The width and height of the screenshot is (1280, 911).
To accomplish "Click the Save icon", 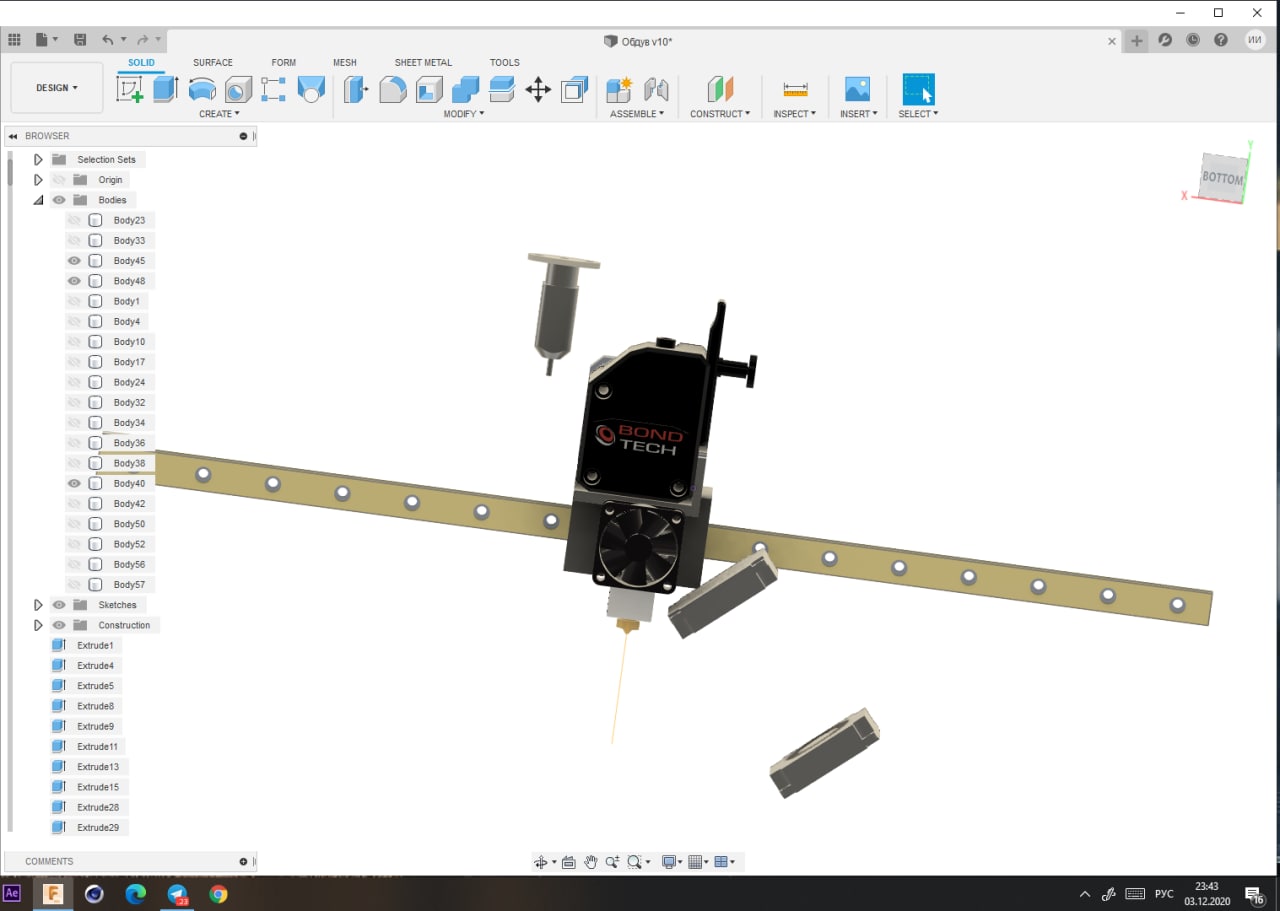I will pos(80,40).
